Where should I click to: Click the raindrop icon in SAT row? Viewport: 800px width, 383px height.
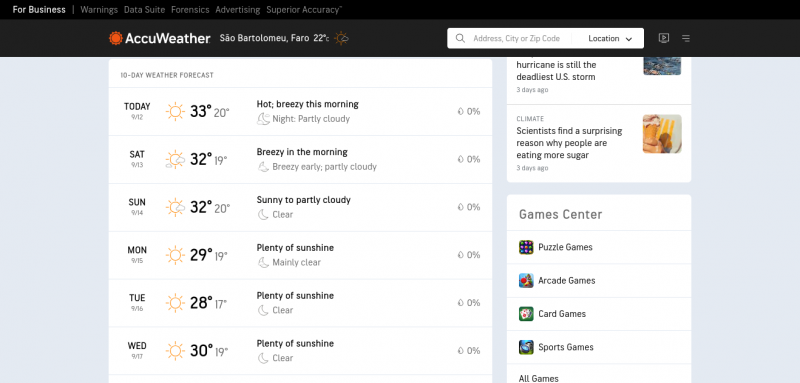(460, 159)
